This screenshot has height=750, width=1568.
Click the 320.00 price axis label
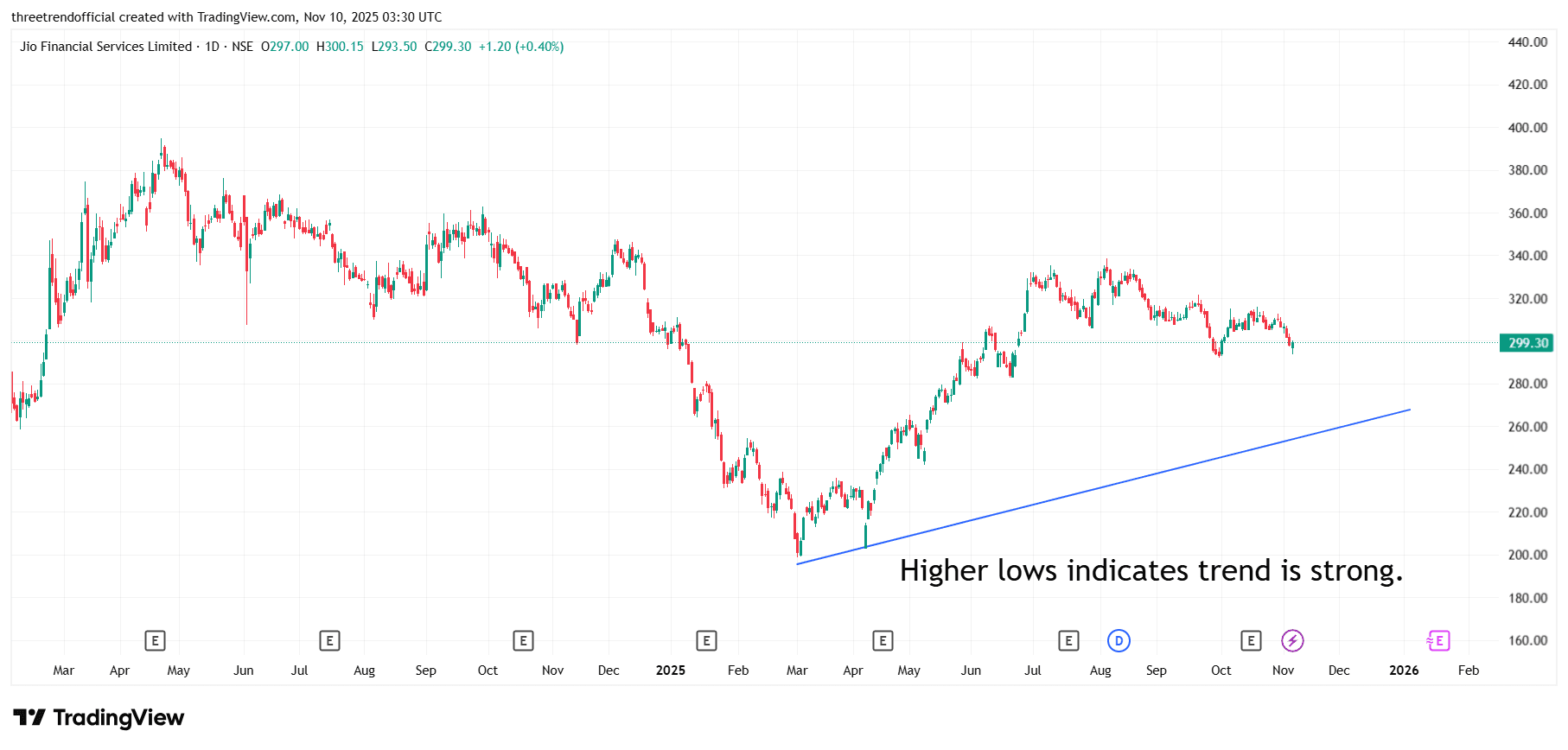(x=1527, y=299)
